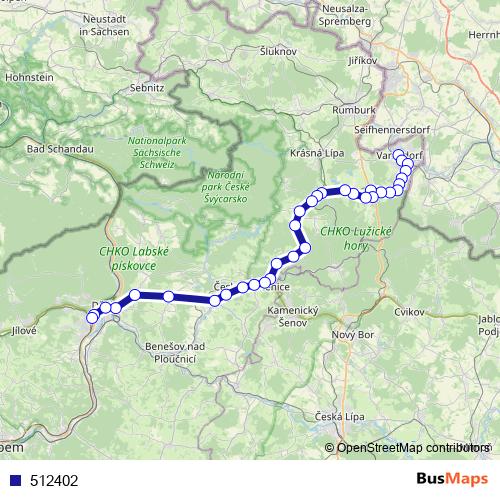Click the Česká Lípa city label
The height and width of the screenshot is (500, 500).
340,417
